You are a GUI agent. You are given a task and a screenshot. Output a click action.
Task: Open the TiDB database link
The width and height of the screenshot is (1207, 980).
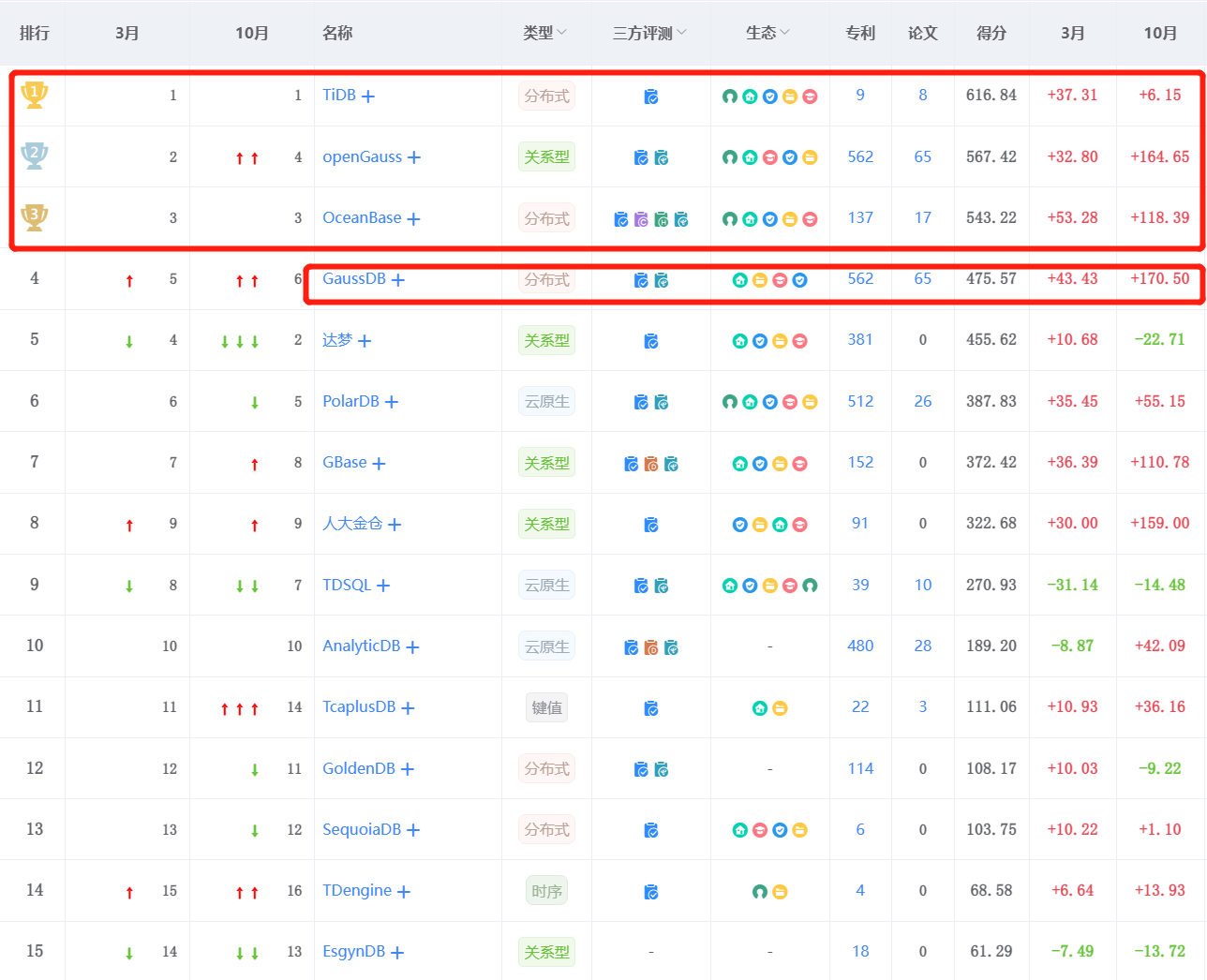[x=339, y=95]
